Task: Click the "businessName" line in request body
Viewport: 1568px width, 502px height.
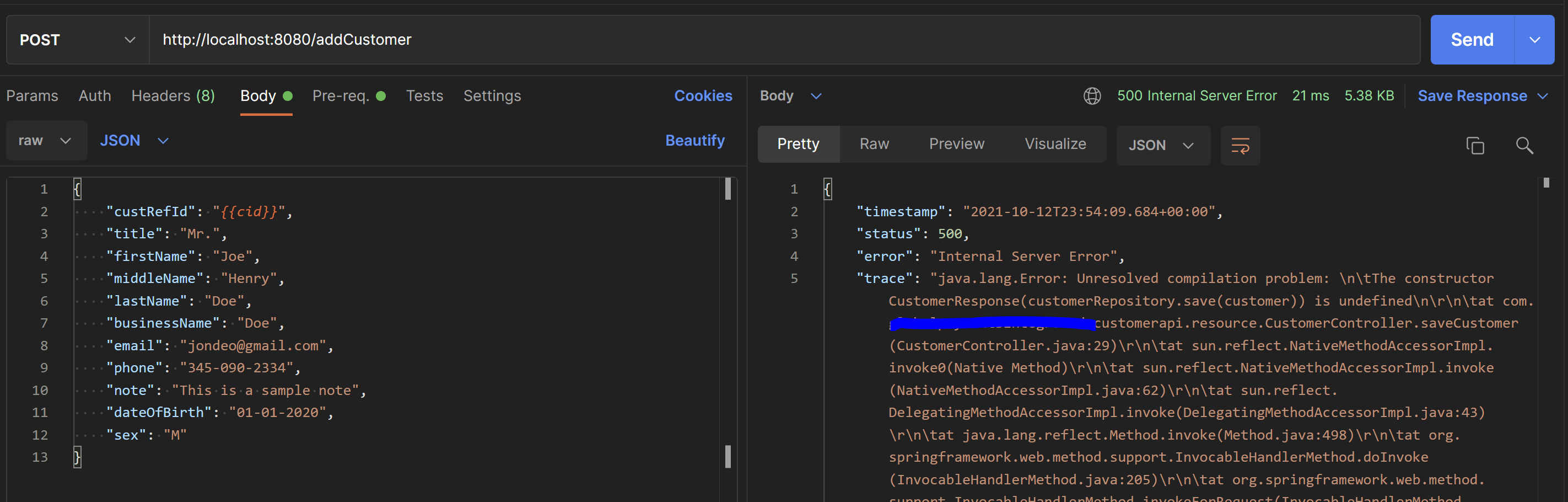Action: (196, 323)
